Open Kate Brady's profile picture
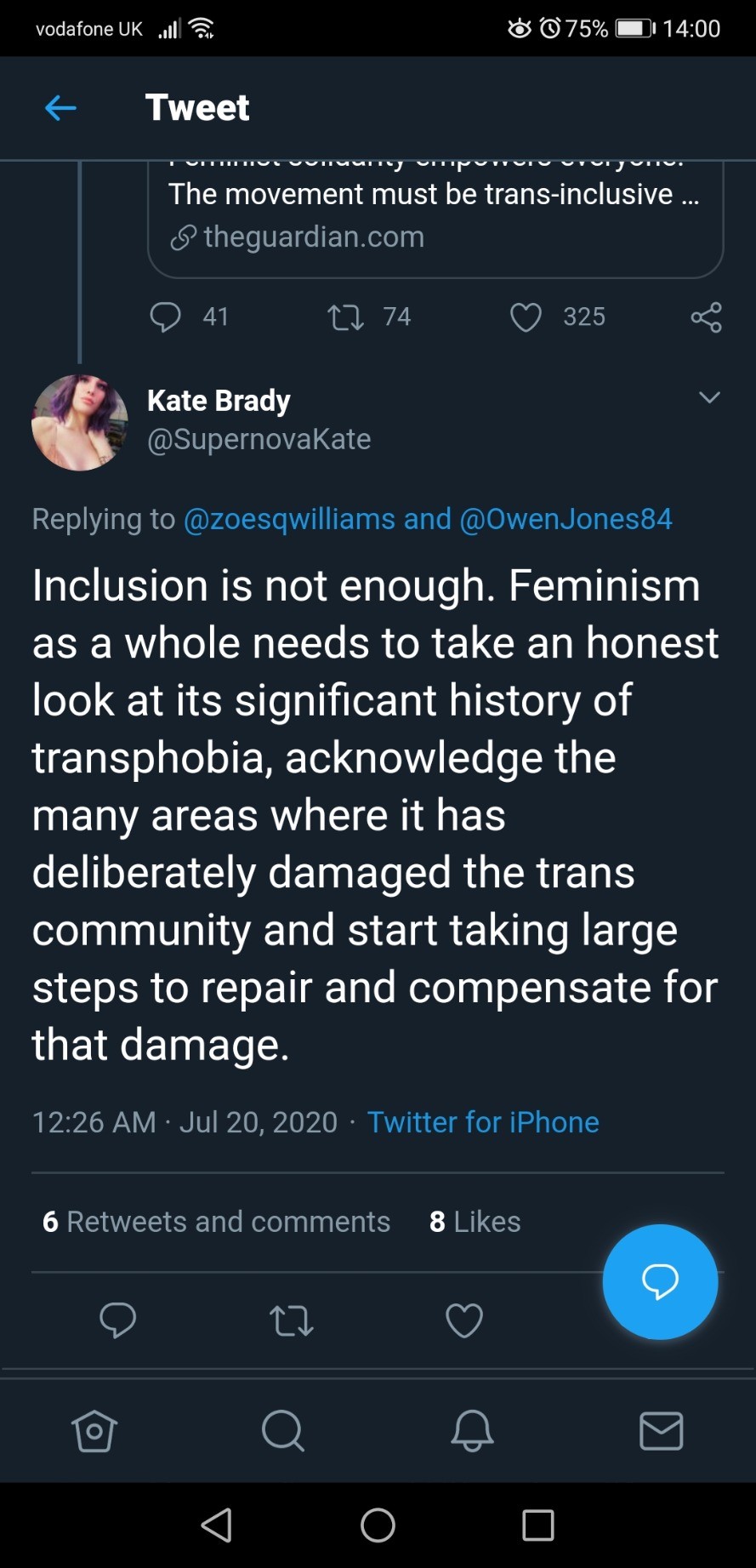The width and height of the screenshot is (756, 1568). [80, 422]
